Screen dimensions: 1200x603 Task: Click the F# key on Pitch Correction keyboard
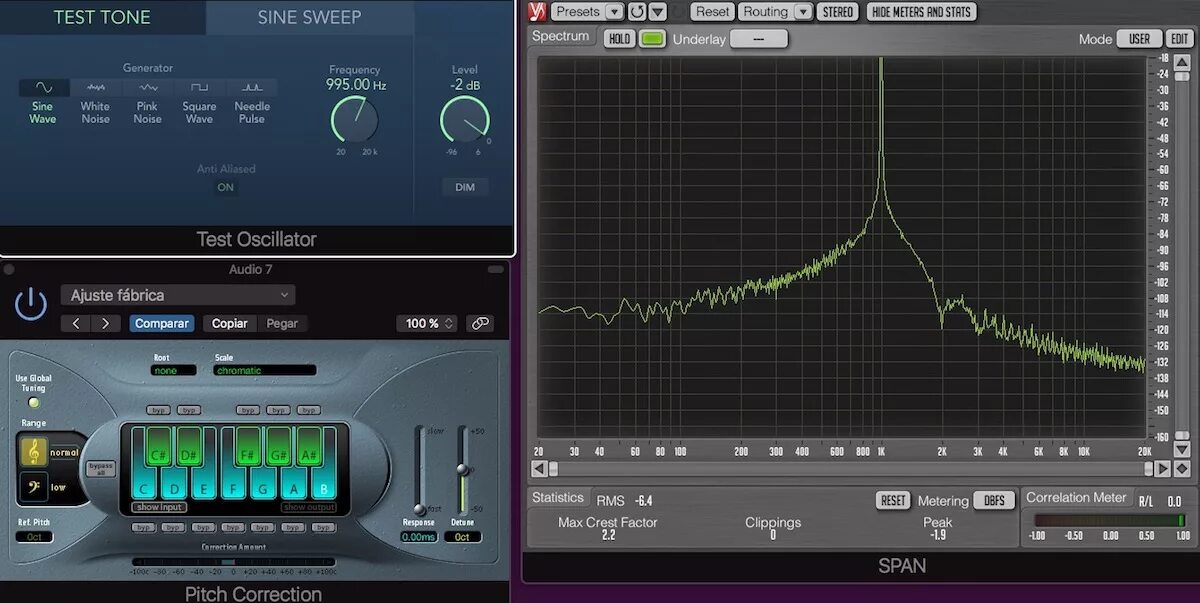248,447
